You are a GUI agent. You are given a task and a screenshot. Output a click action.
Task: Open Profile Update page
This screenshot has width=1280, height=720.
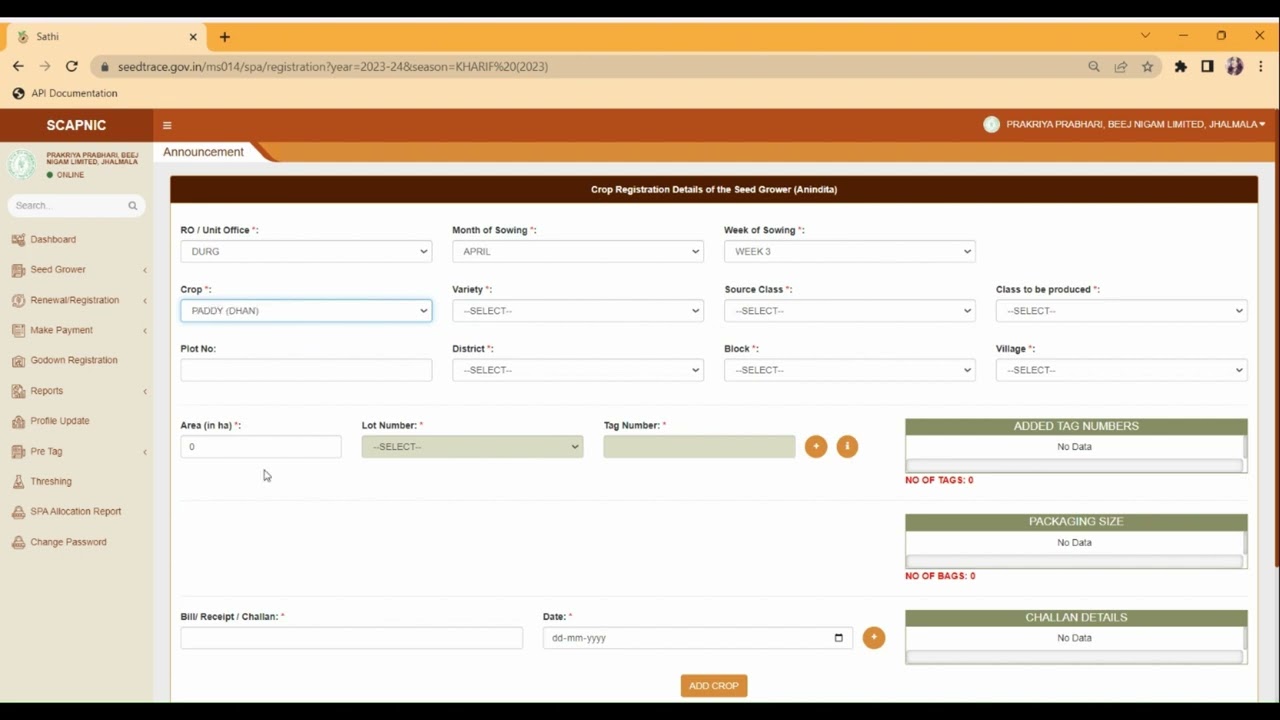59,421
